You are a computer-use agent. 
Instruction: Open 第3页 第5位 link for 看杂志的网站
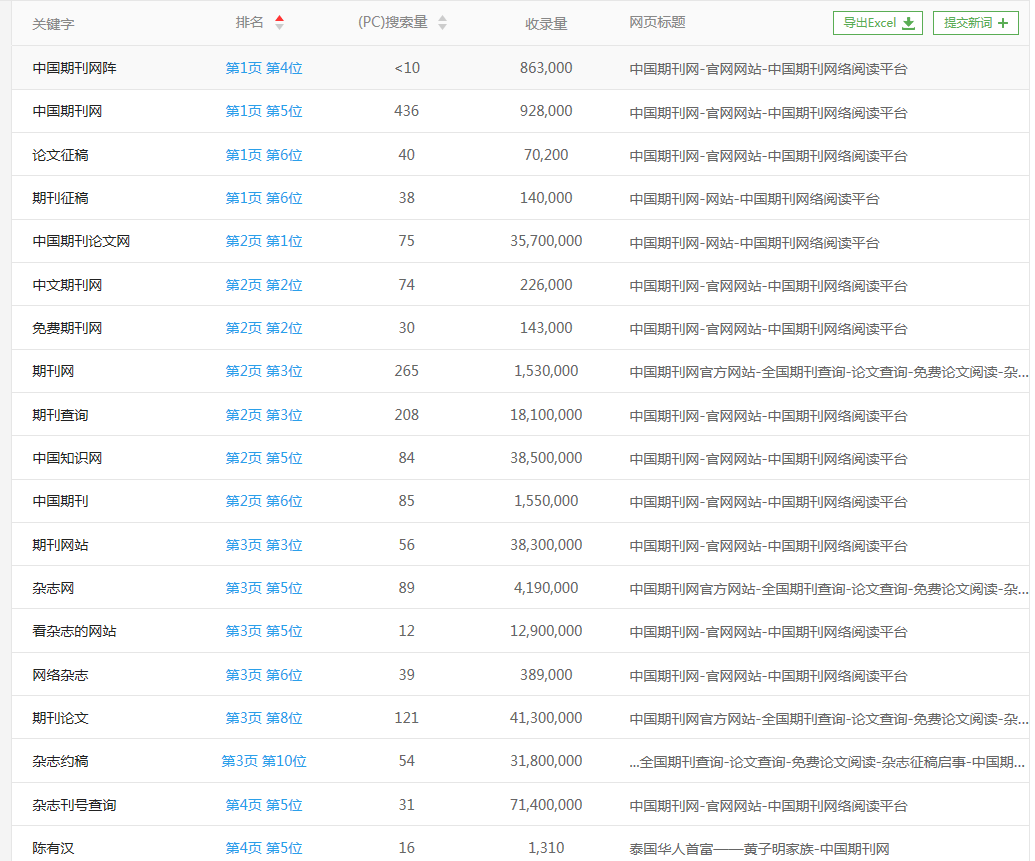pyautogui.click(x=262, y=631)
